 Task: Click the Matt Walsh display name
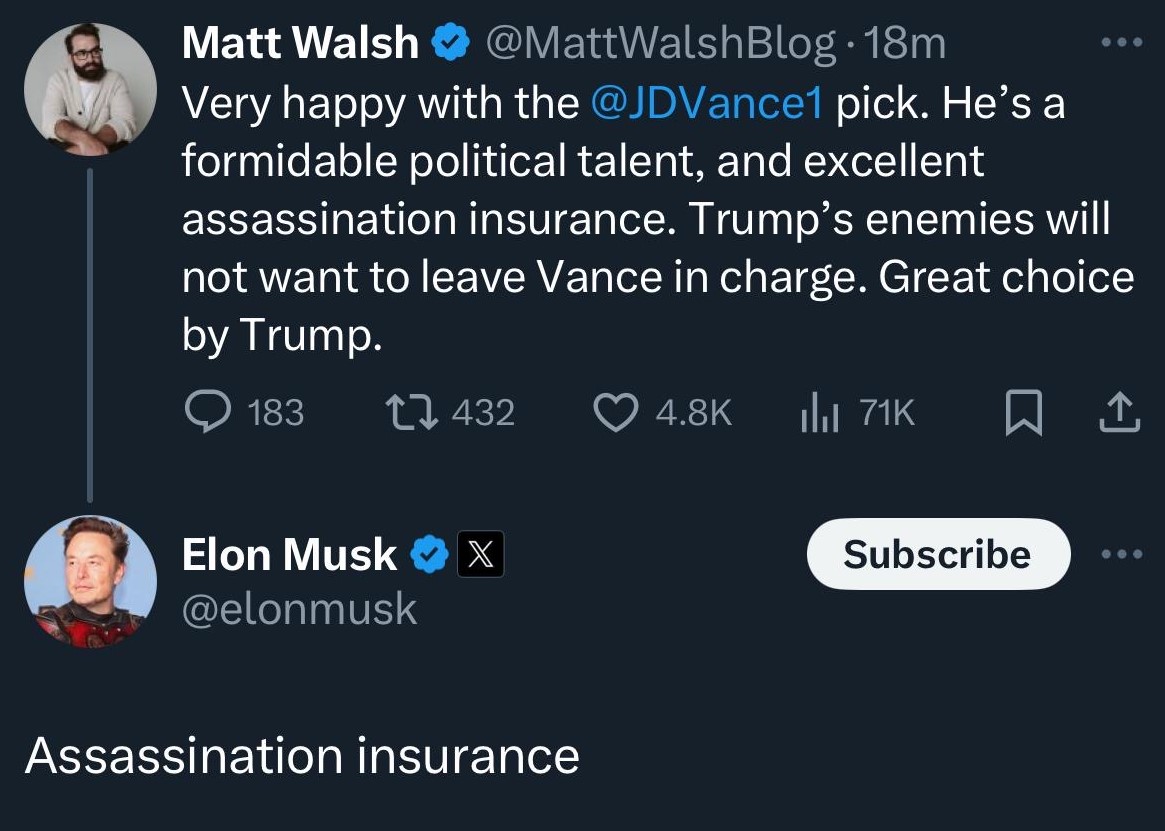[x=300, y=43]
